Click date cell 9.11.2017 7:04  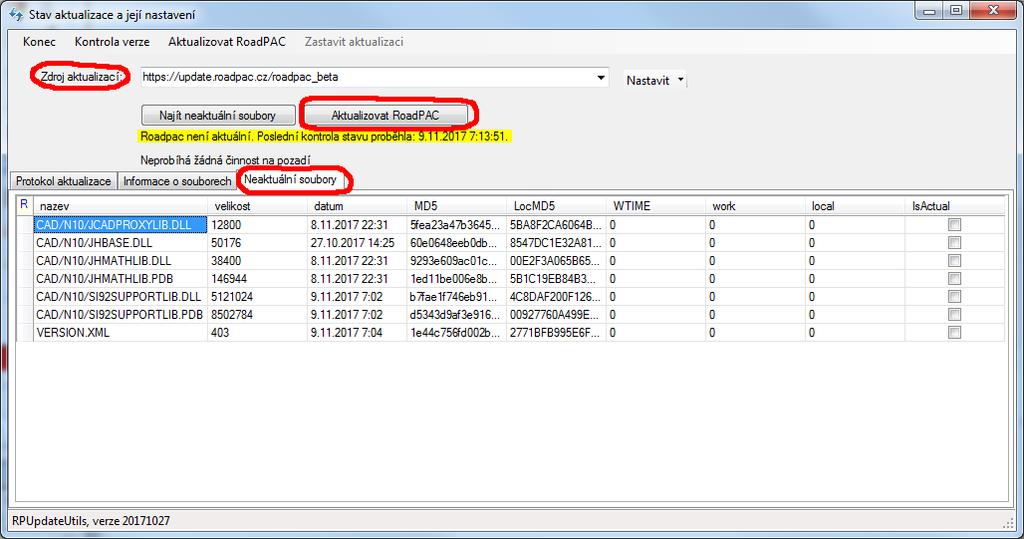pos(357,333)
